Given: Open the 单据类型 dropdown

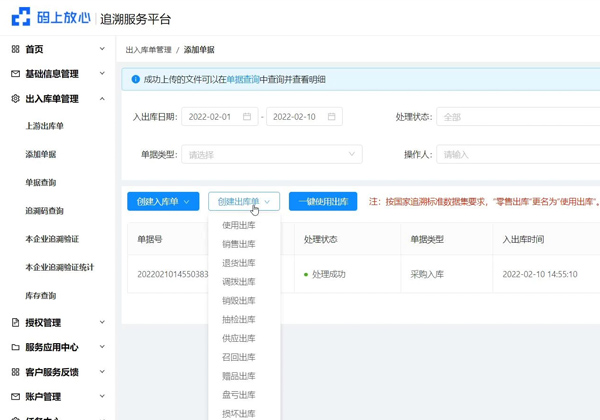Looking at the screenshot, I should (x=272, y=155).
